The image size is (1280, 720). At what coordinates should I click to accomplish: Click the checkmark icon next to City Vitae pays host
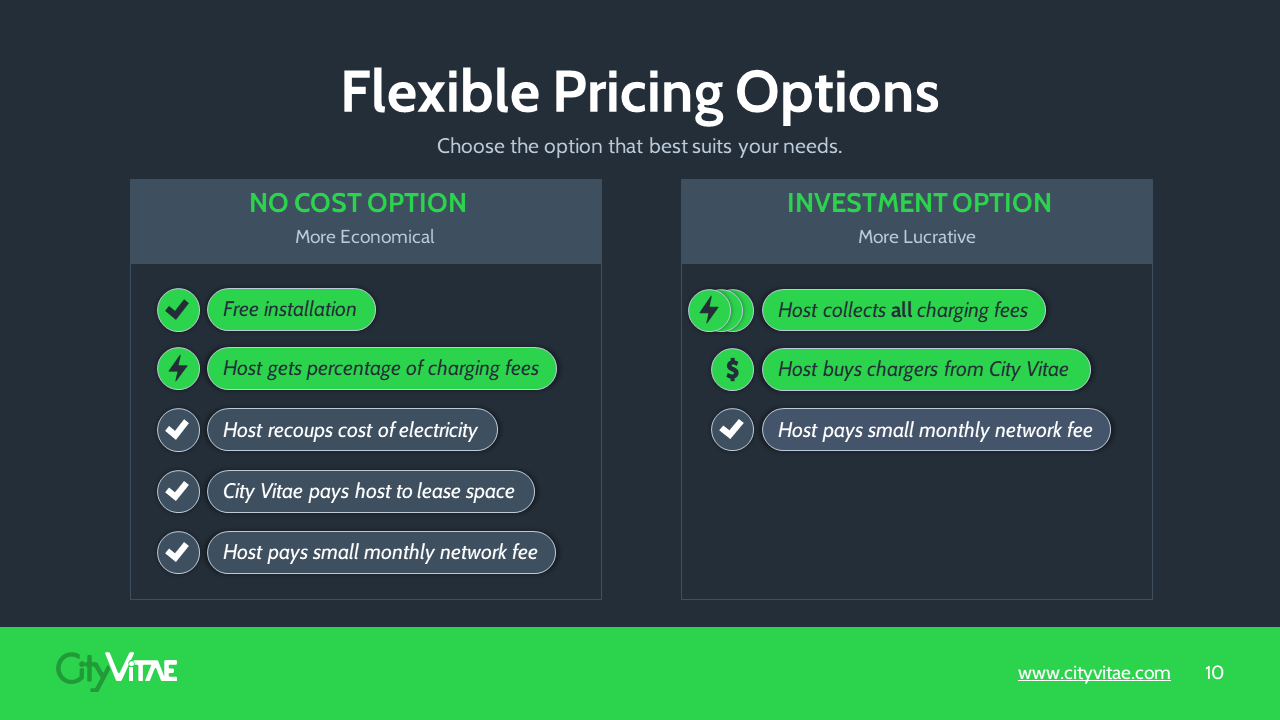click(x=178, y=492)
